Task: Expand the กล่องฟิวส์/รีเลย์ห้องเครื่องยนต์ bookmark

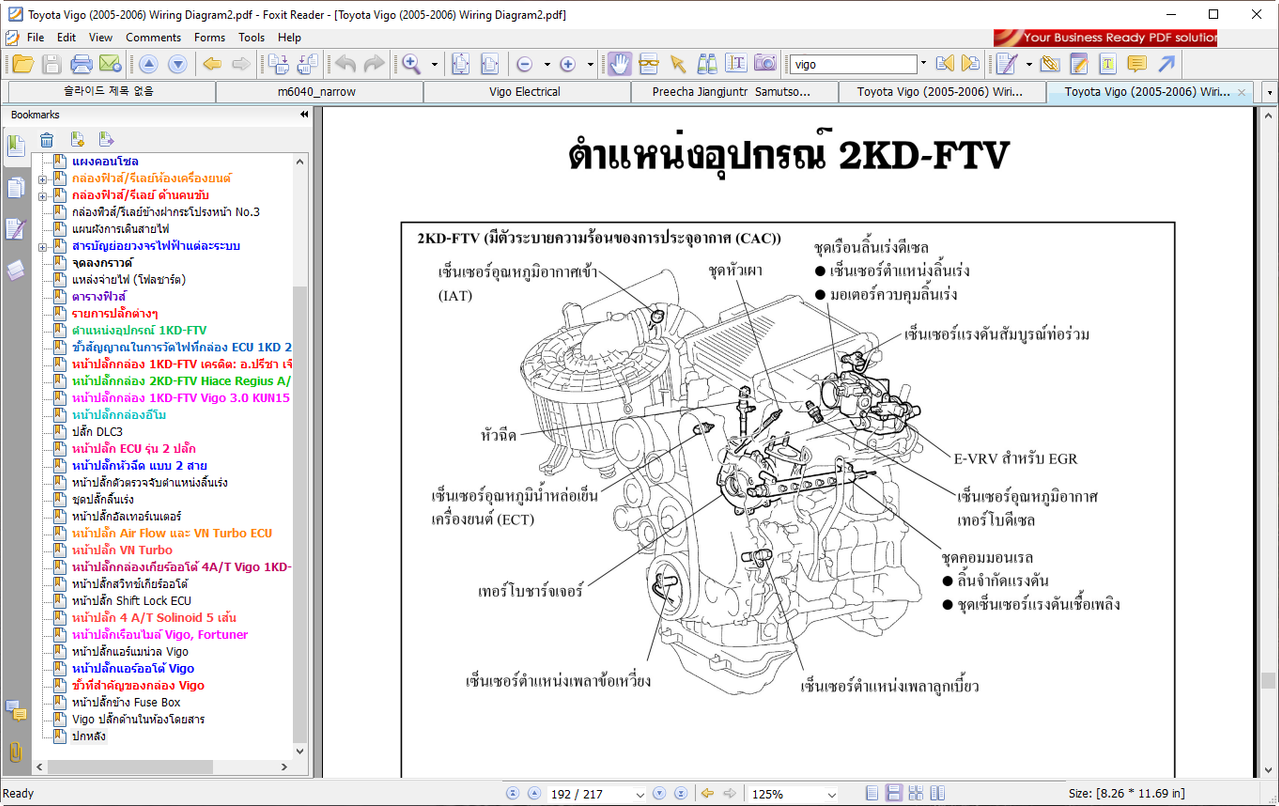Action: click(43, 178)
